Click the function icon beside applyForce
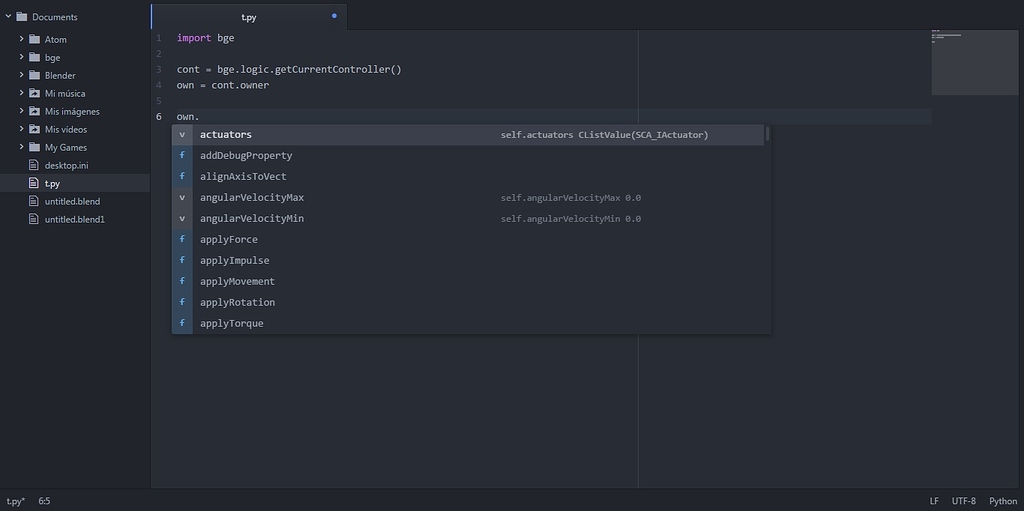 click(x=182, y=239)
